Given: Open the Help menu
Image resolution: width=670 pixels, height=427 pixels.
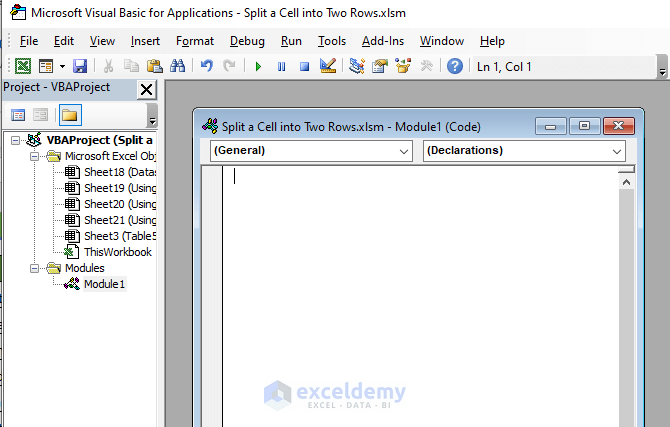Looking at the screenshot, I should (492, 41).
